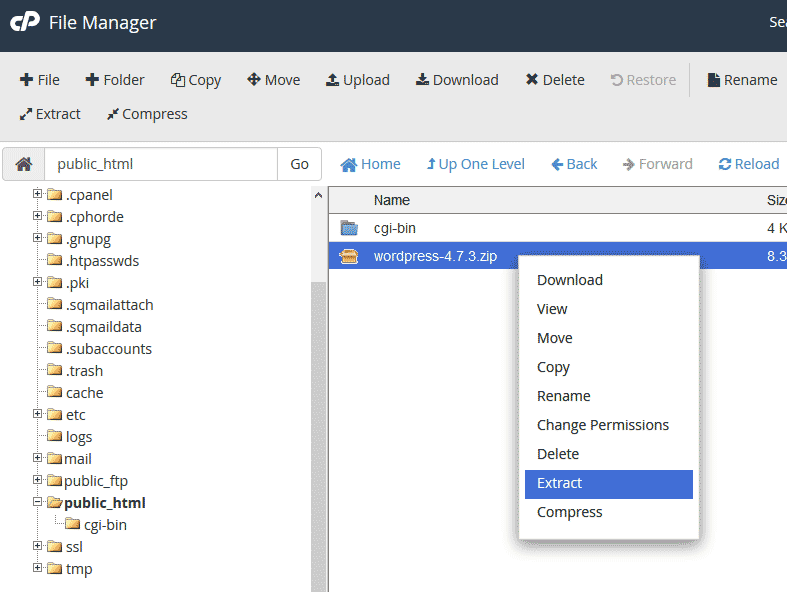Screen dimensions: 787x592
Task: Click the mail folder icon in tree
Action: (54, 458)
